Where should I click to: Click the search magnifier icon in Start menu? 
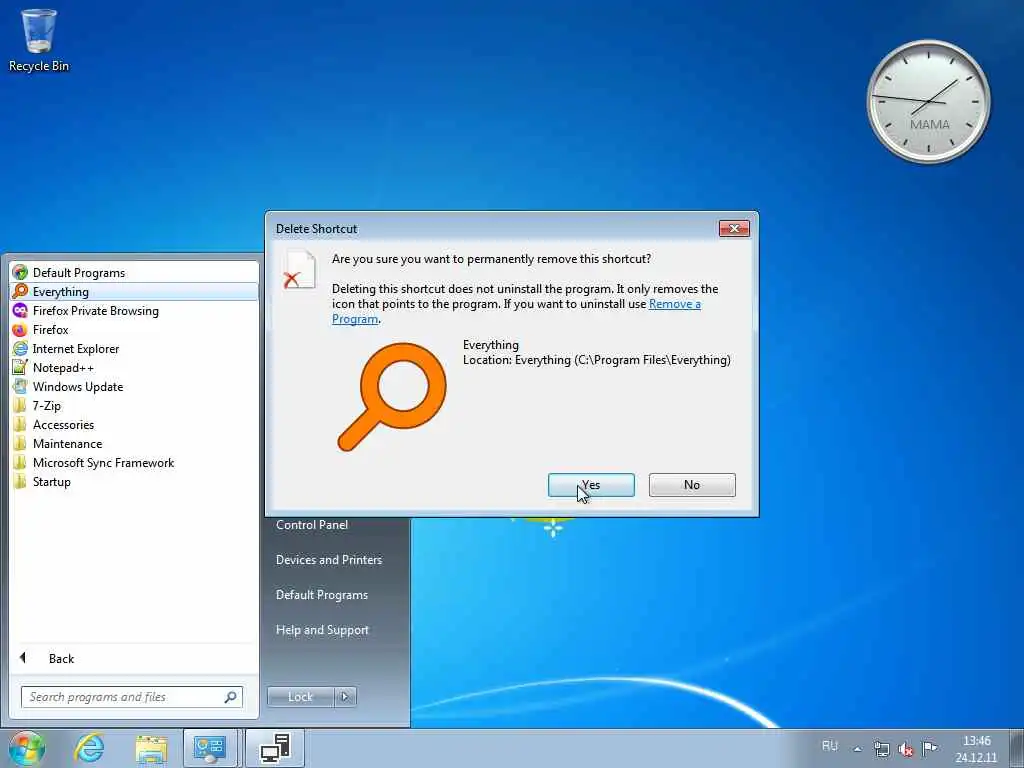coord(231,697)
